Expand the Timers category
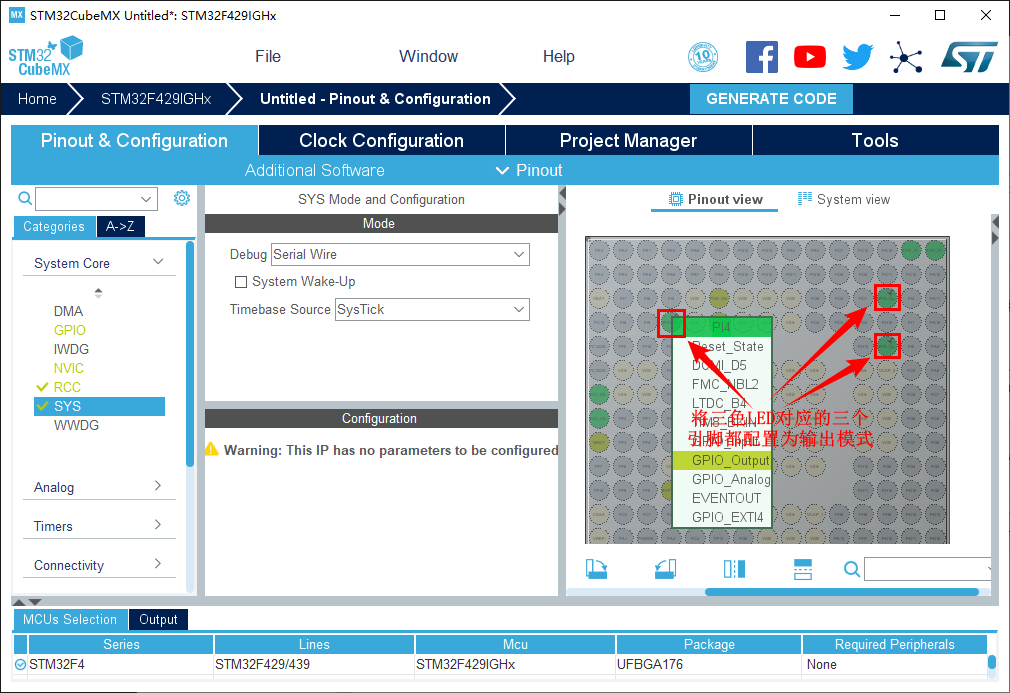Screen dimensions: 1010x693 (x=98, y=526)
